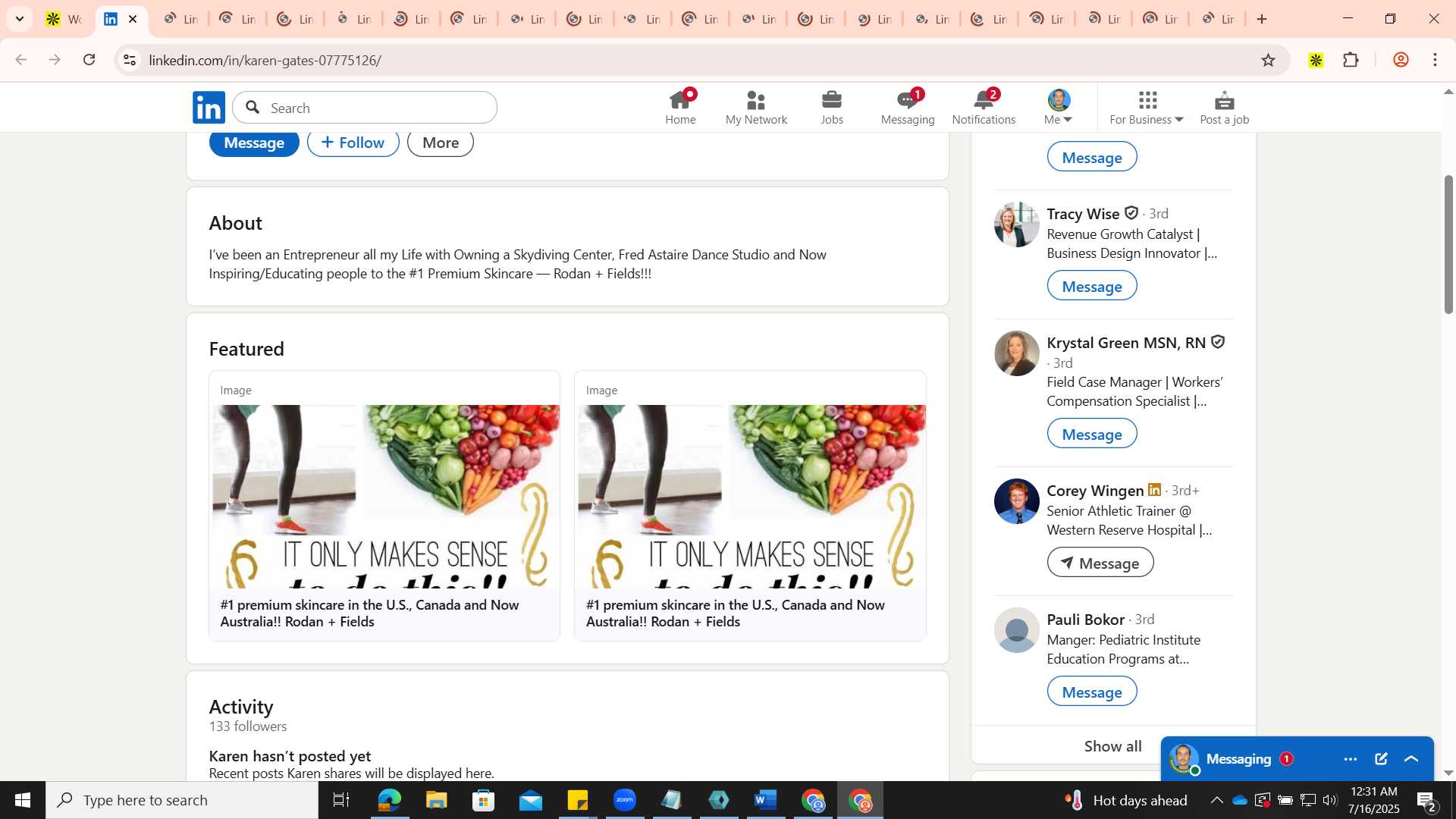Open Zoom from the taskbar
This screenshot has height=819, width=1456.
[624, 800]
